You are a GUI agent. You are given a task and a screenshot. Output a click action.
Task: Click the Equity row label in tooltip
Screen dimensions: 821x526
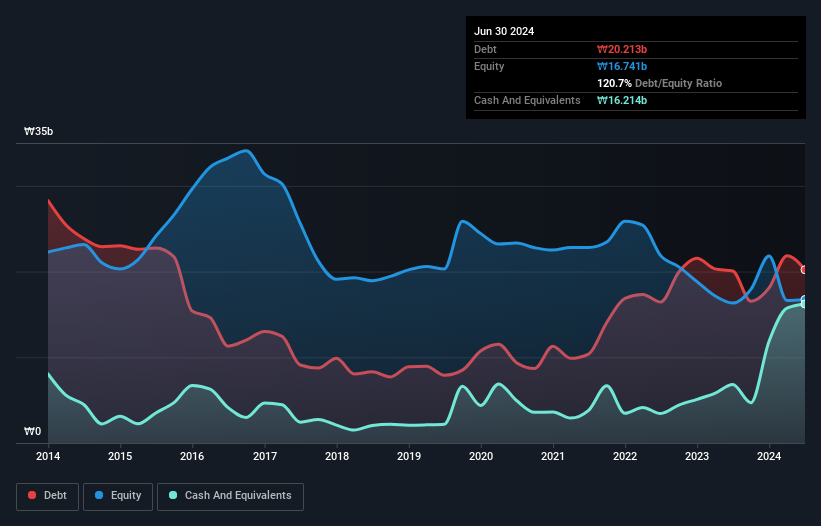(x=489, y=66)
